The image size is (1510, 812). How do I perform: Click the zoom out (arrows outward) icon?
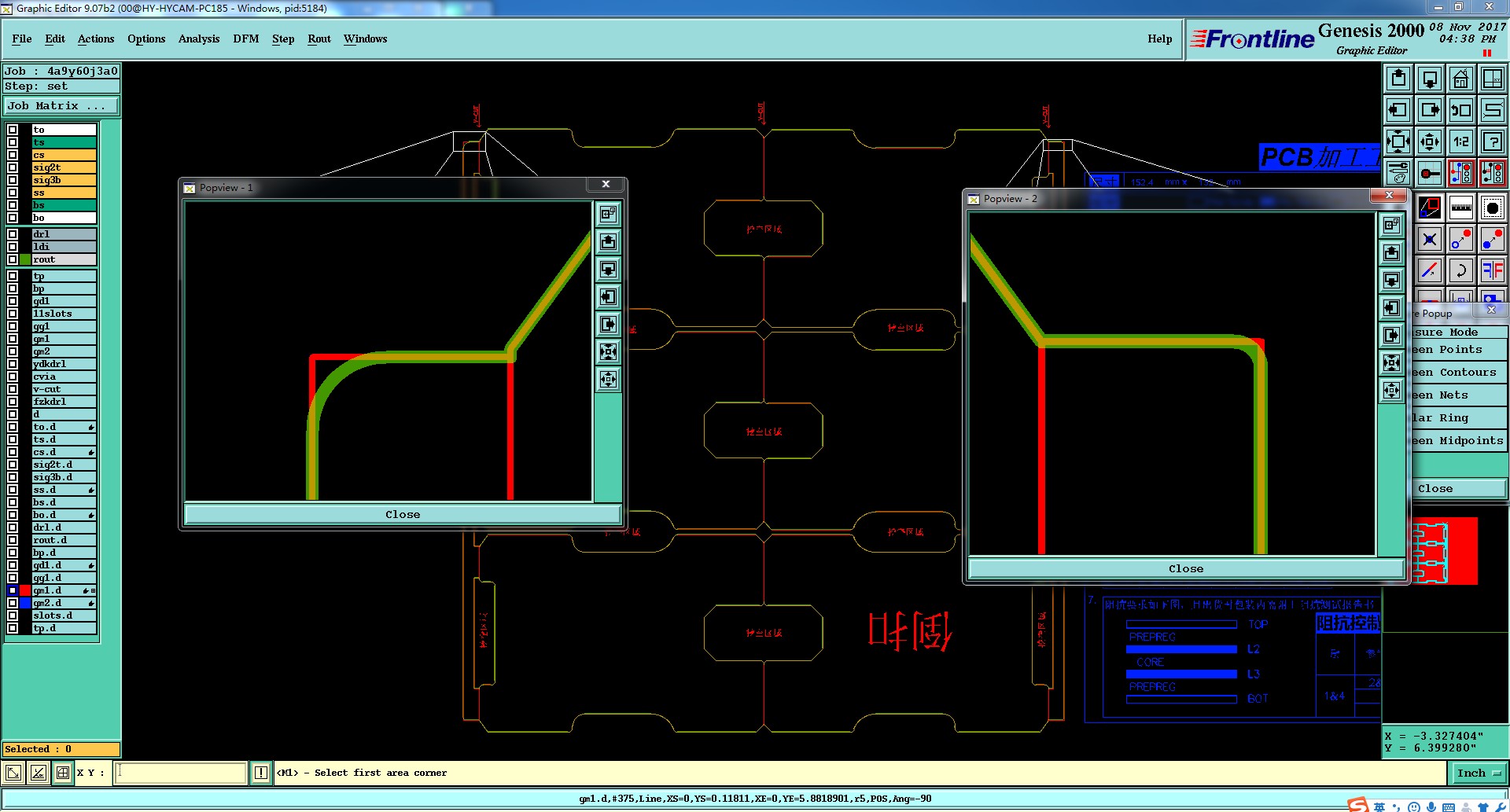[1430, 141]
